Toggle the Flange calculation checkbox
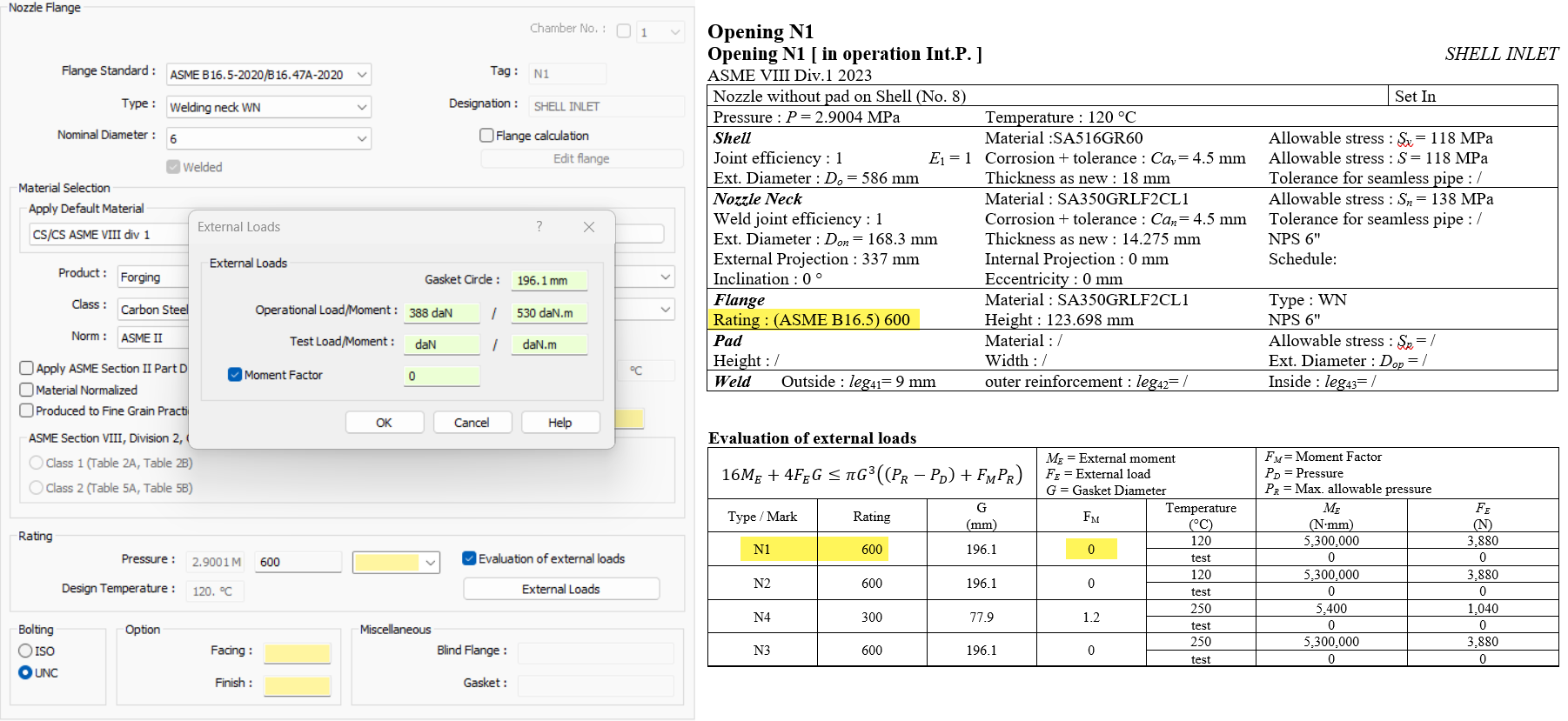 click(x=486, y=135)
